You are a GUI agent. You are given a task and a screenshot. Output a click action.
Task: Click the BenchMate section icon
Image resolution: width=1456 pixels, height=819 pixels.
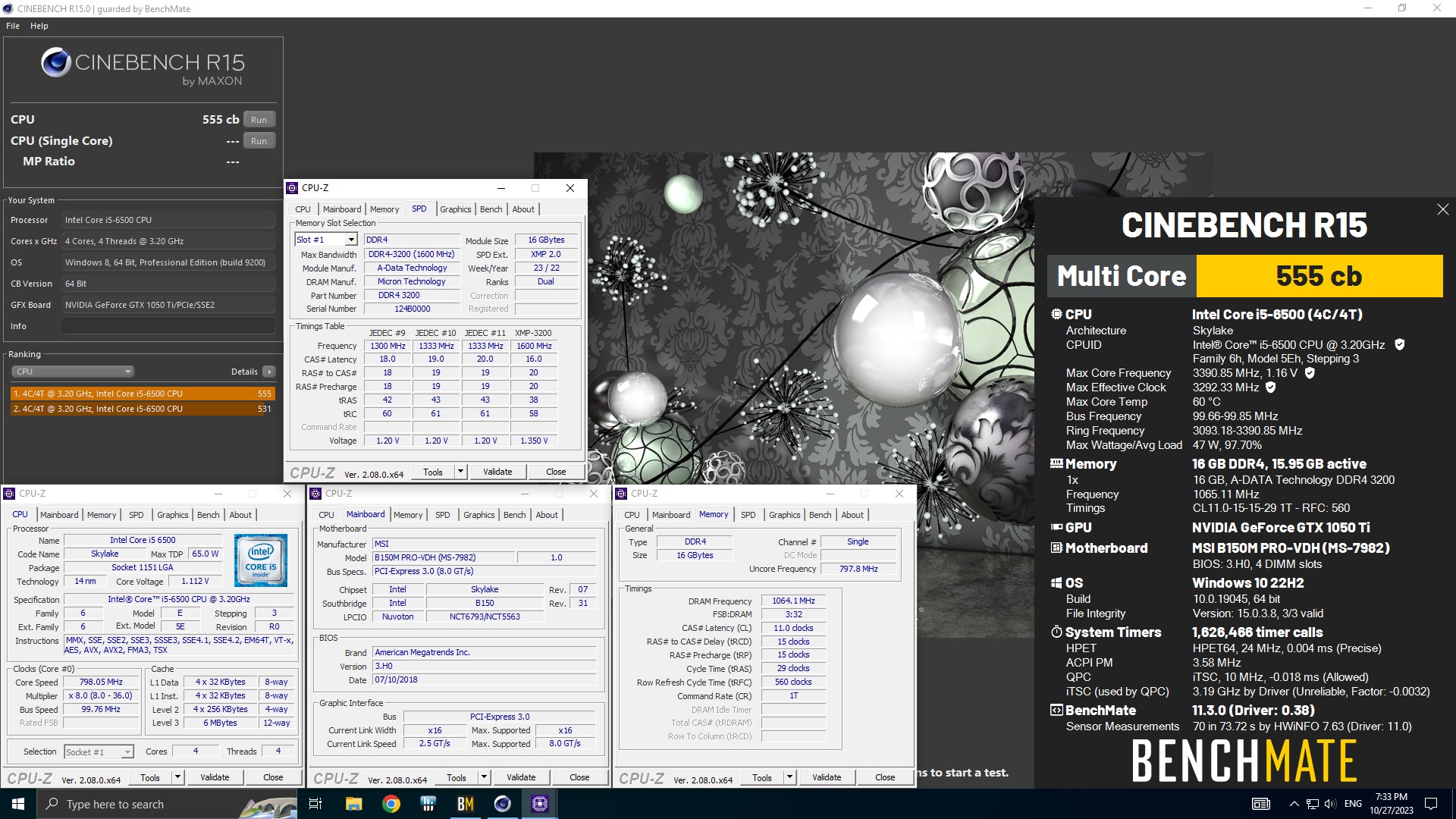1056,711
